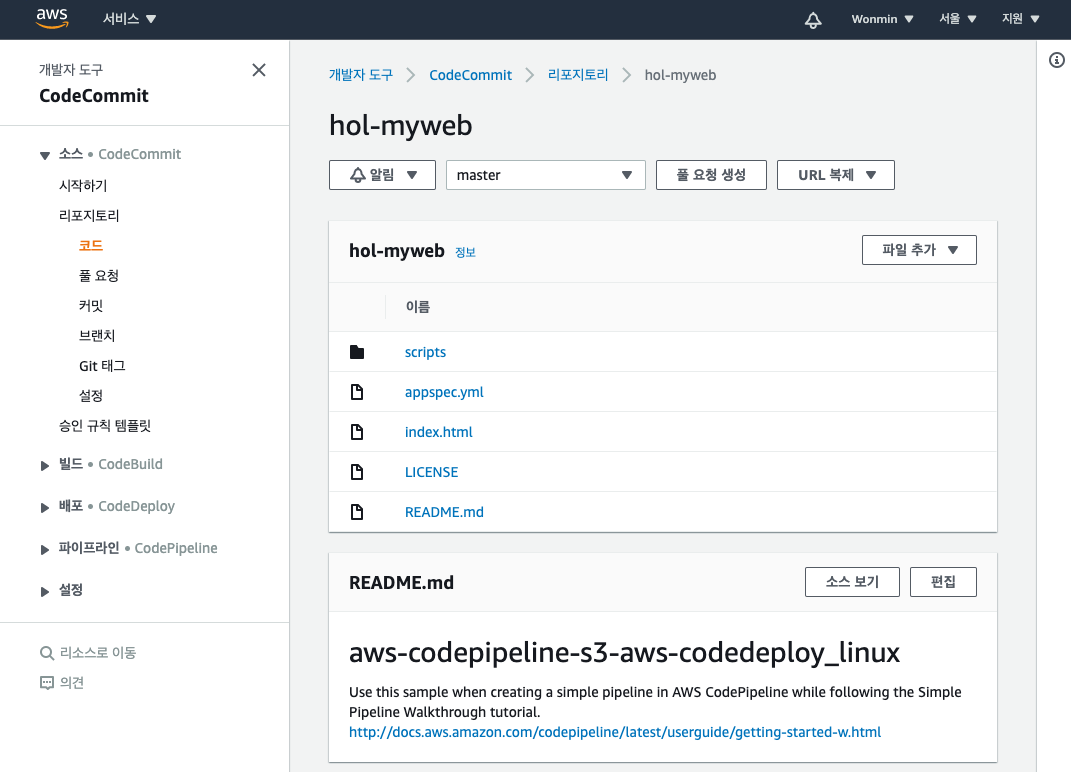Viewport: 1071px width, 772px height.
Task: Expand the 빌드 CodeBuild section
Action: point(45,465)
